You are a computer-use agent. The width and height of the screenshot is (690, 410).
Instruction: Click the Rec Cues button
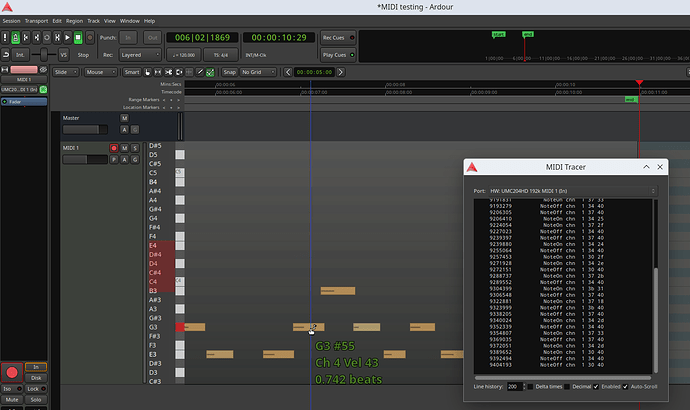click(x=335, y=38)
